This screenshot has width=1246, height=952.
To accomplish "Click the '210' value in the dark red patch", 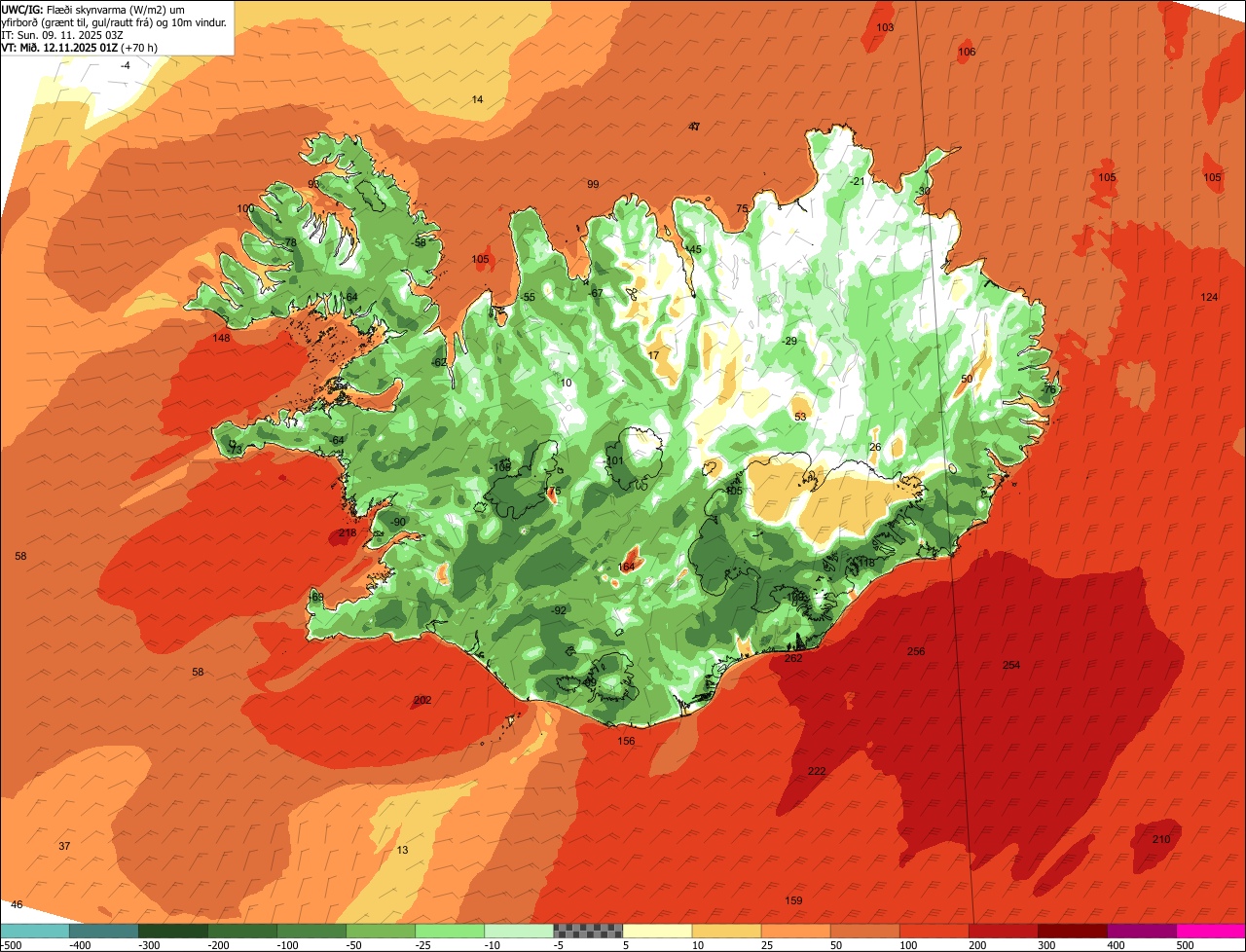I will click(x=1161, y=839).
